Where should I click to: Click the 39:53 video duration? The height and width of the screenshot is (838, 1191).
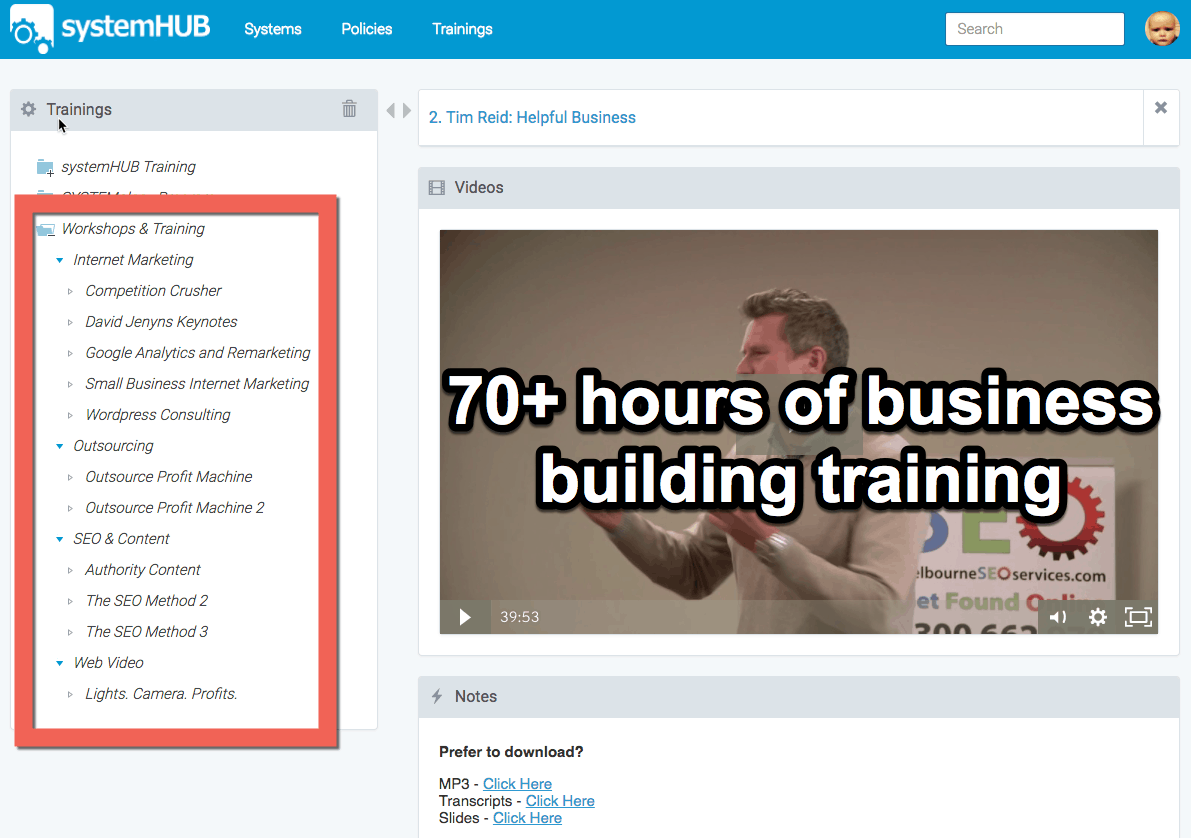(520, 617)
